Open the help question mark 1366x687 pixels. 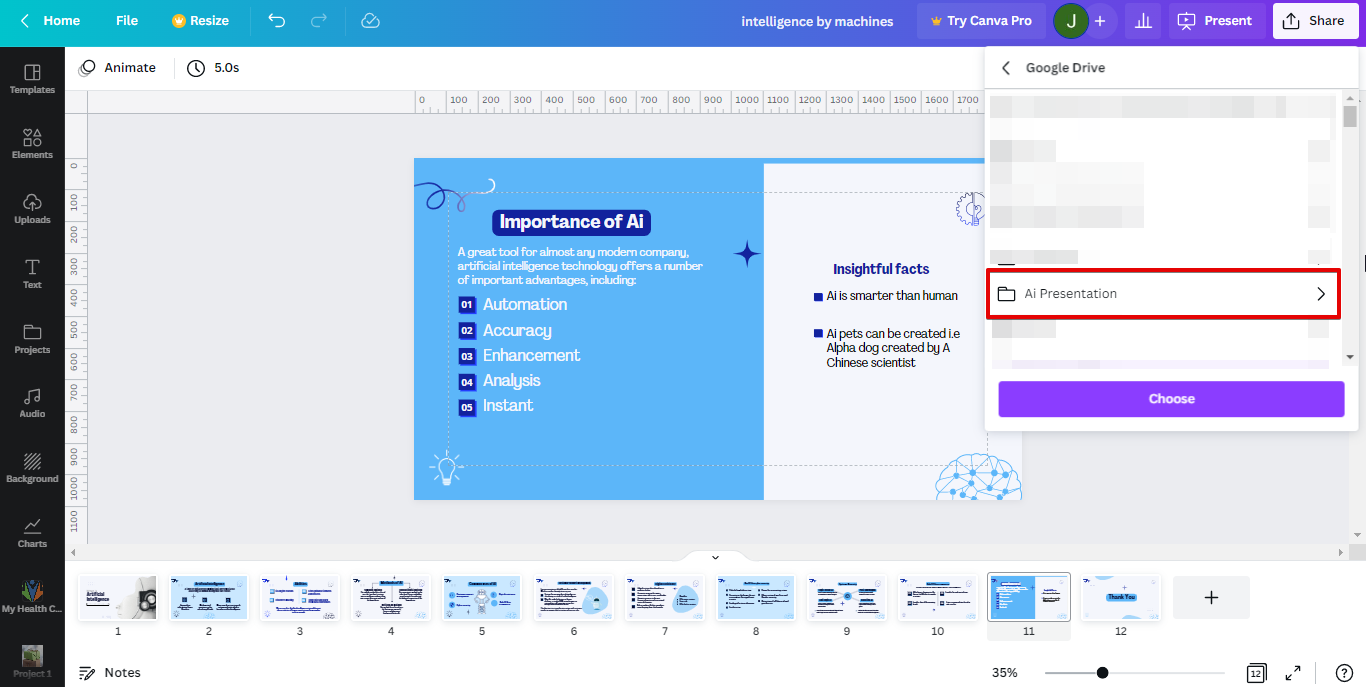[1345, 673]
